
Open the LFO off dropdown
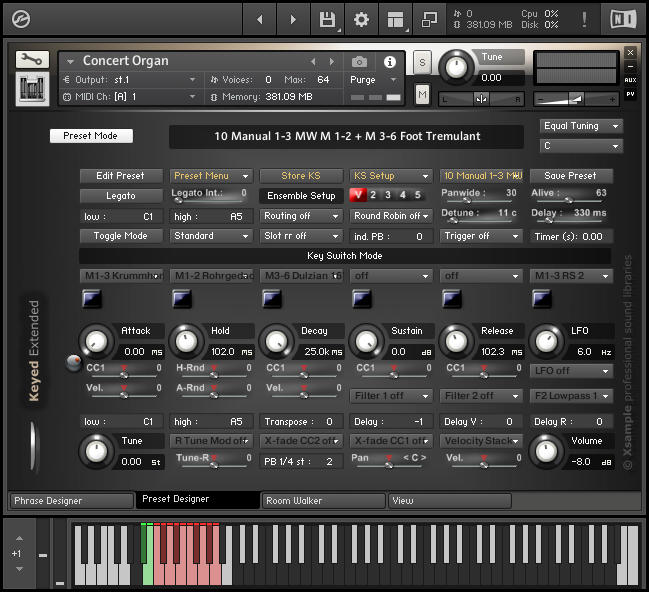571,371
